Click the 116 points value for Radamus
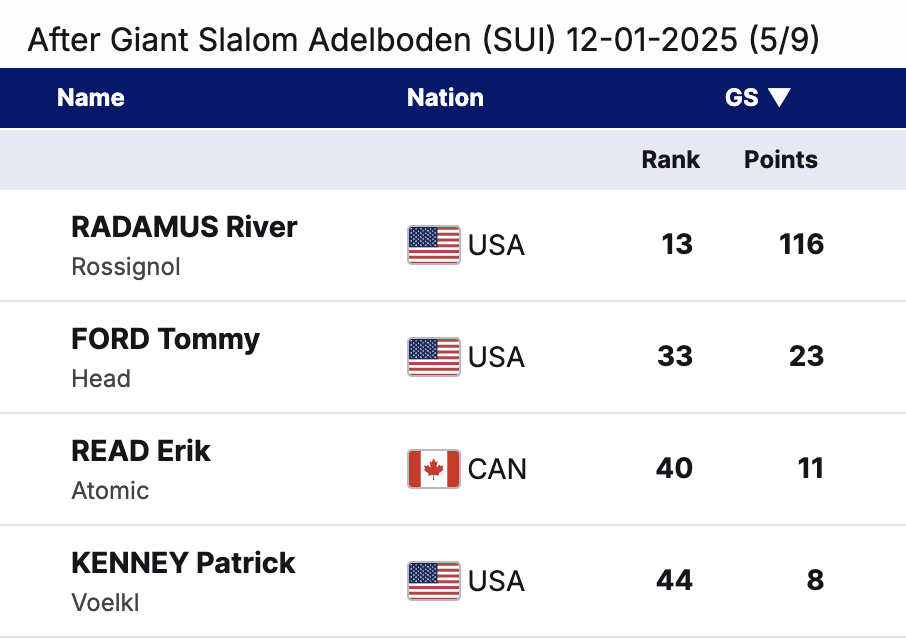This screenshot has height=638, width=906. (801, 245)
